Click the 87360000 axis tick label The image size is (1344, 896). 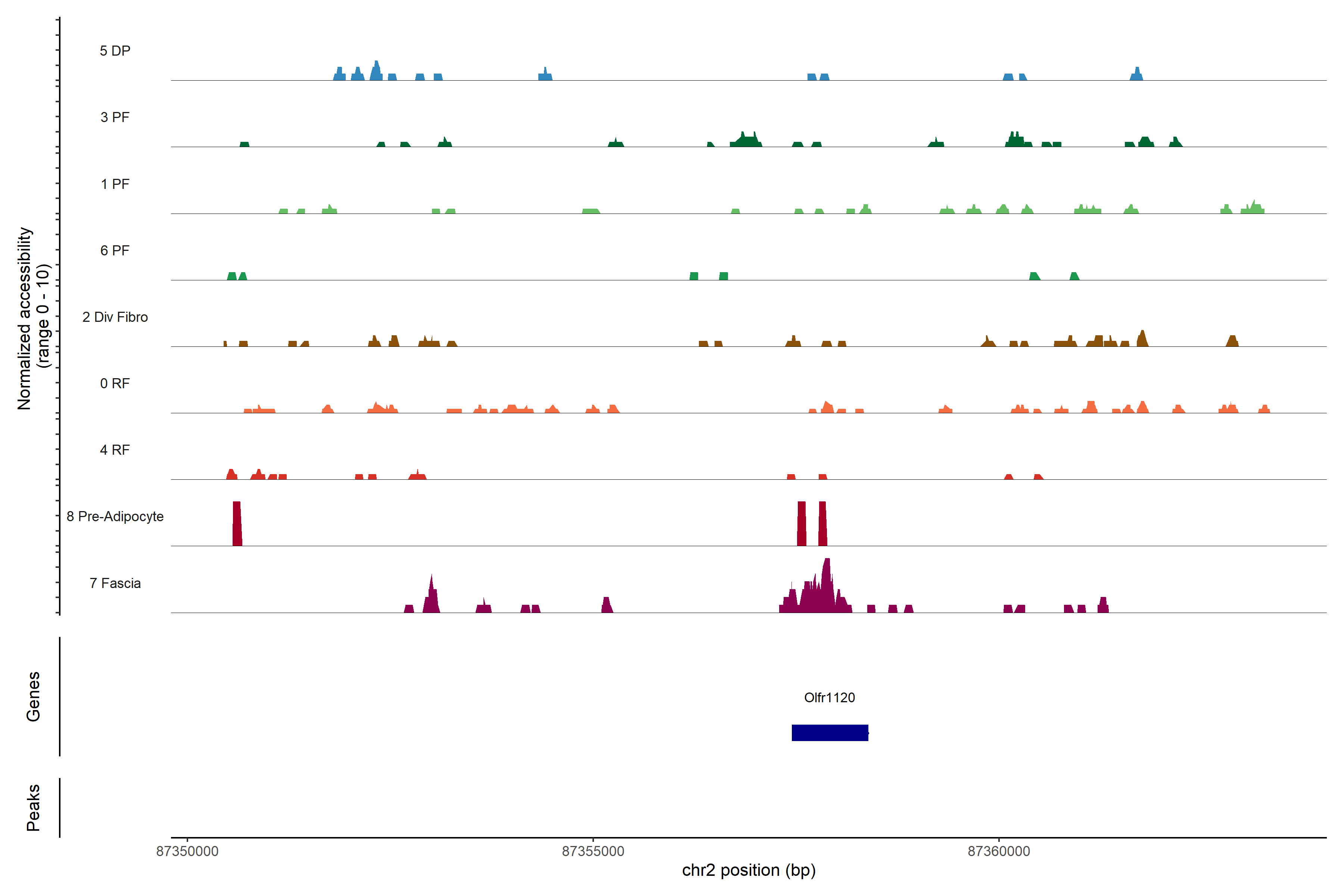(999, 852)
